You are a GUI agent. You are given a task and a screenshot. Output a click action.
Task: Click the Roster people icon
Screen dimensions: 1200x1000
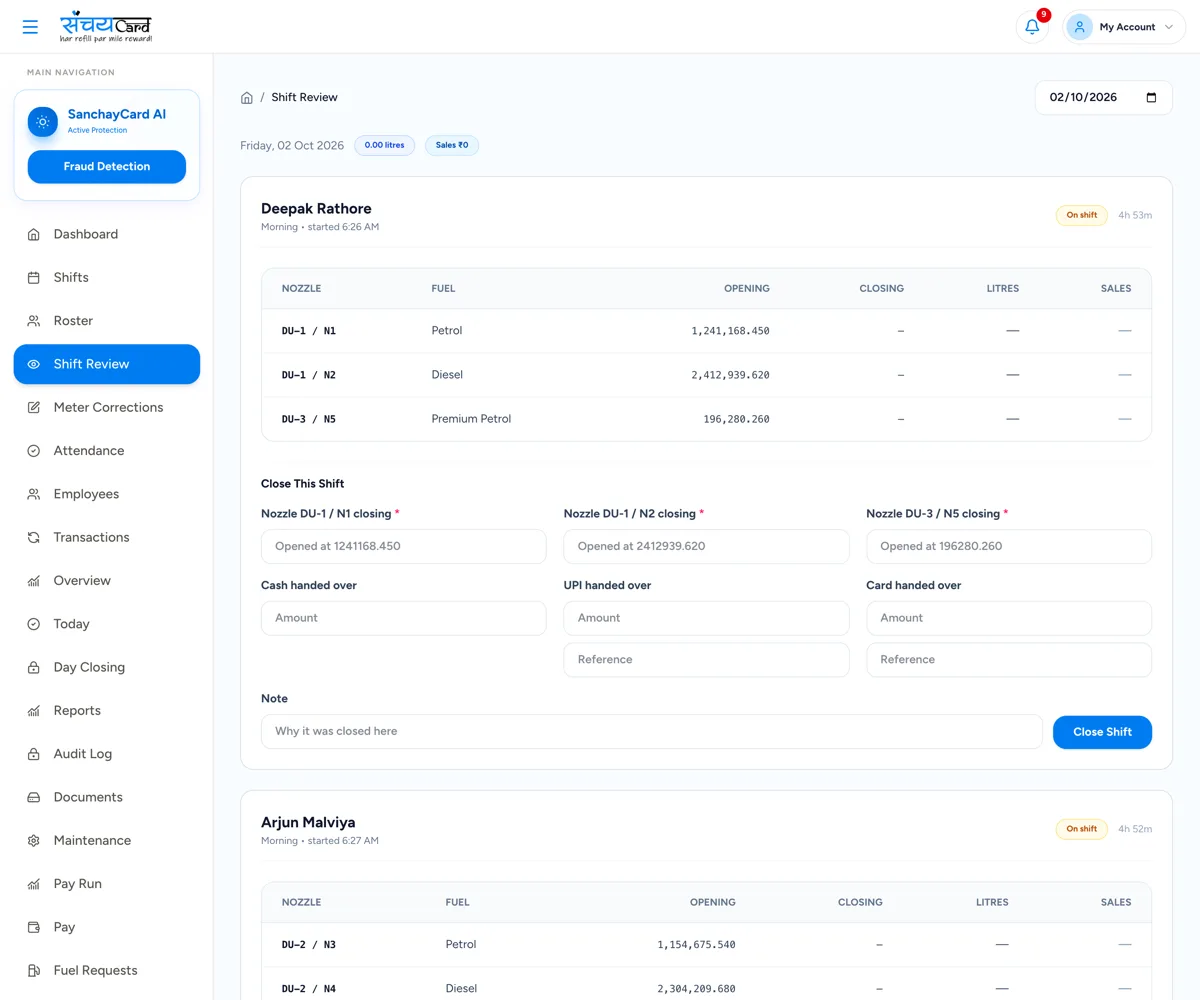tap(34, 321)
